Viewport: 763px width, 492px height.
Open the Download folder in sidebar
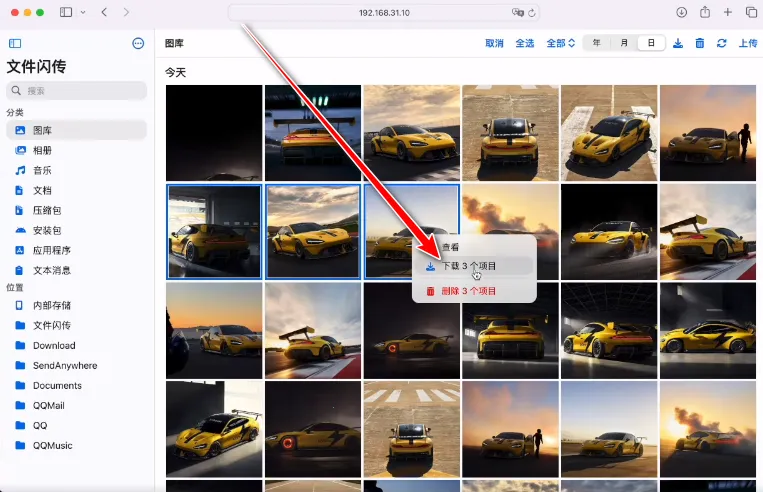[x=53, y=345]
